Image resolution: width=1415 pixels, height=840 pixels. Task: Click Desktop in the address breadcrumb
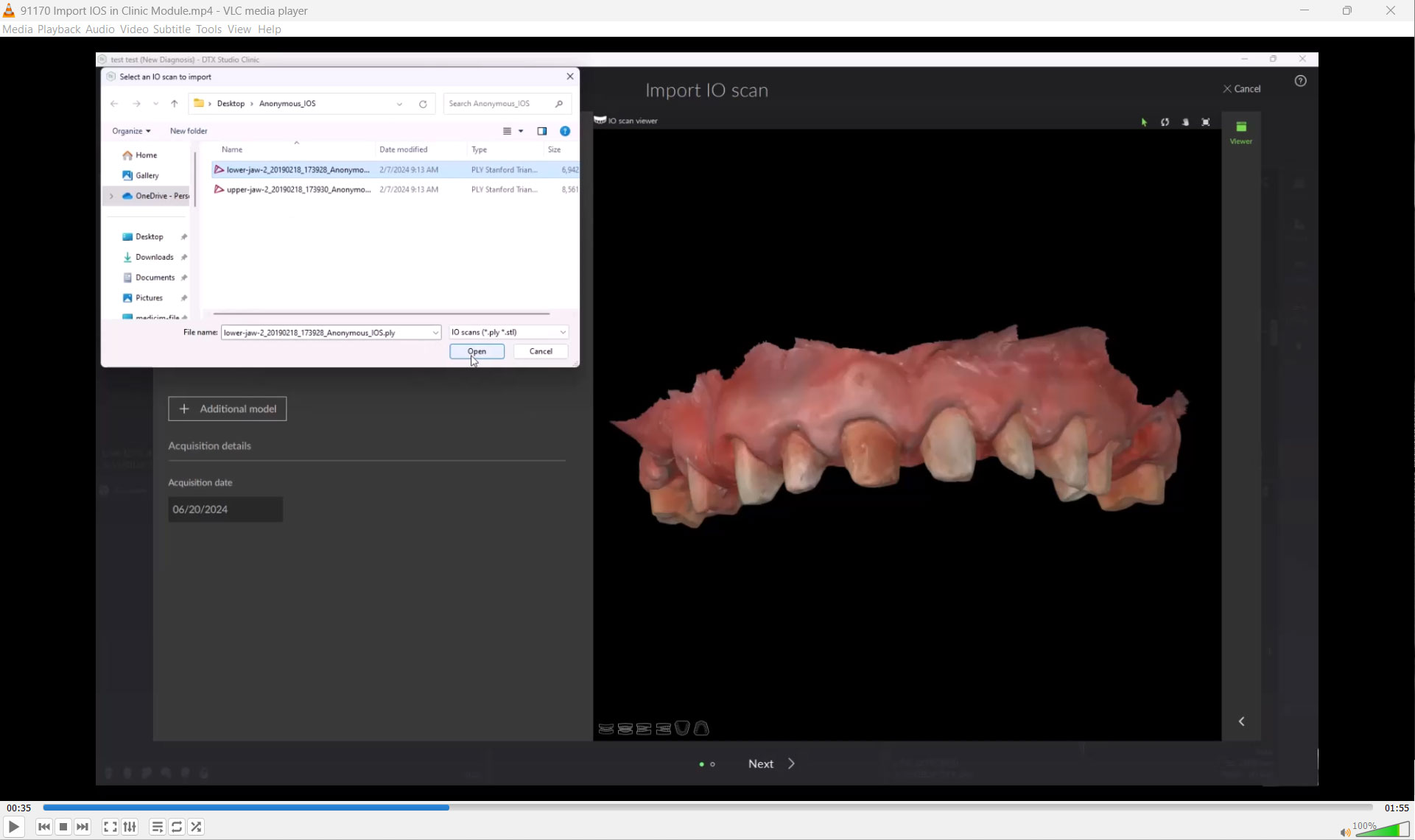point(231,104)
